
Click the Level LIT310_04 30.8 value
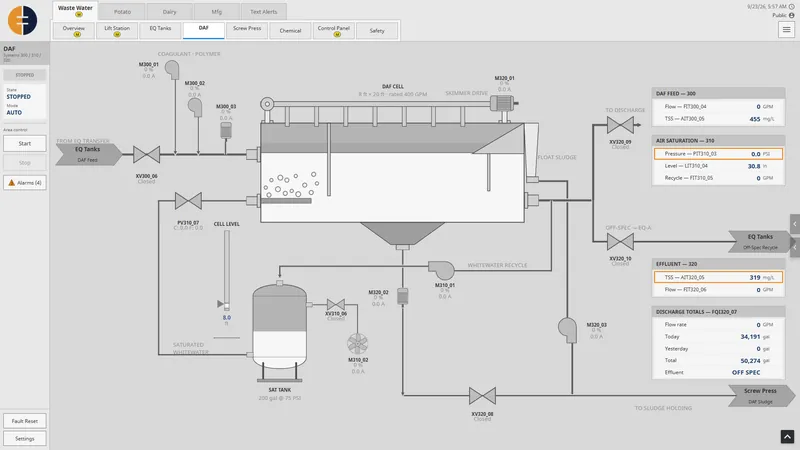pos(754,166)
